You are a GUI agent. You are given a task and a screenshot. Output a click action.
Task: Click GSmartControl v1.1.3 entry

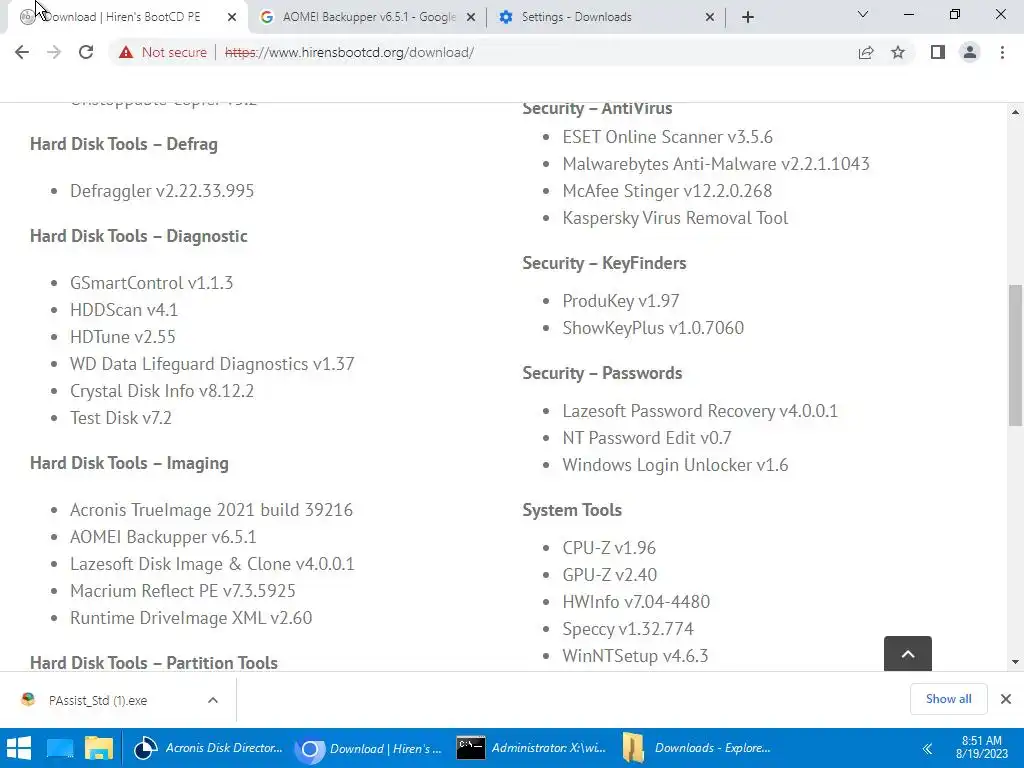click(152, 283)
